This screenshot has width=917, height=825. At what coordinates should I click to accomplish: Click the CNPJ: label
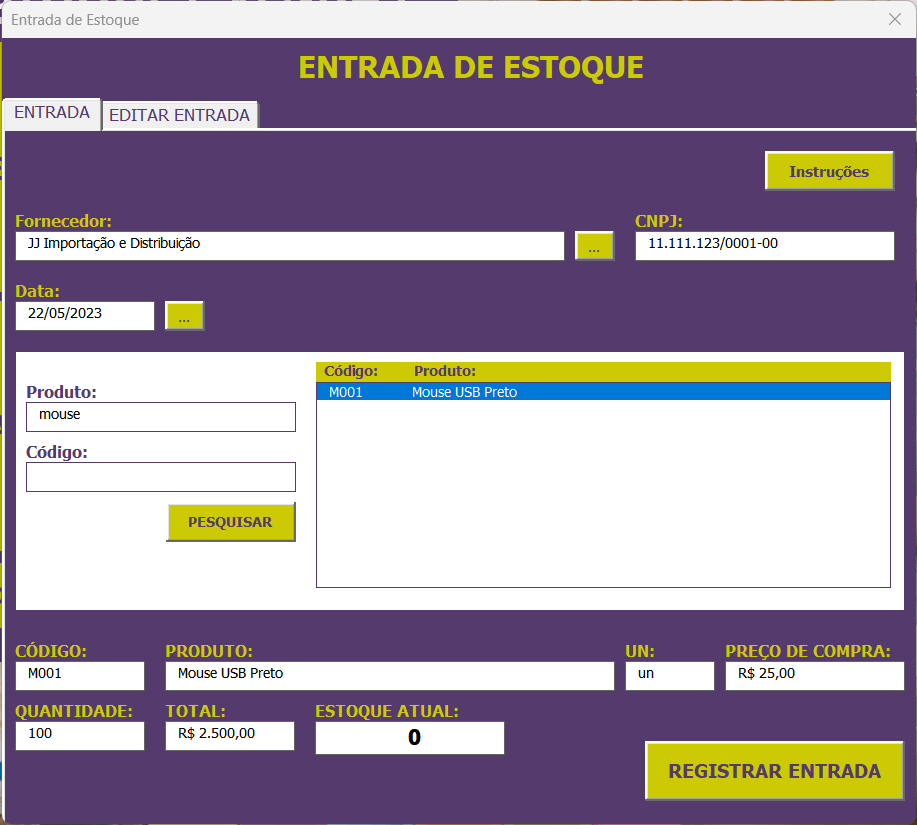tap(659, 221)
